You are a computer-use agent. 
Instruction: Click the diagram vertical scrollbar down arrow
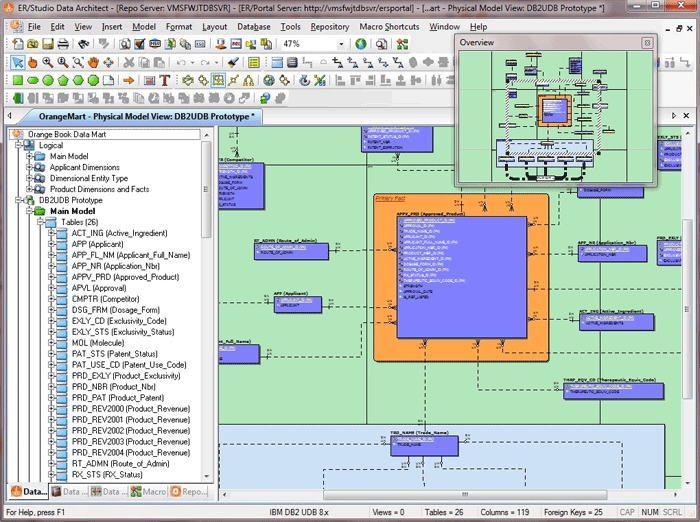click(688, 483)
